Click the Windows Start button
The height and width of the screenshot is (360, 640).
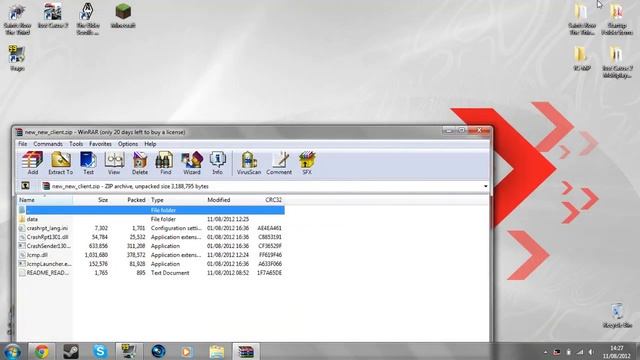point(12,351)
